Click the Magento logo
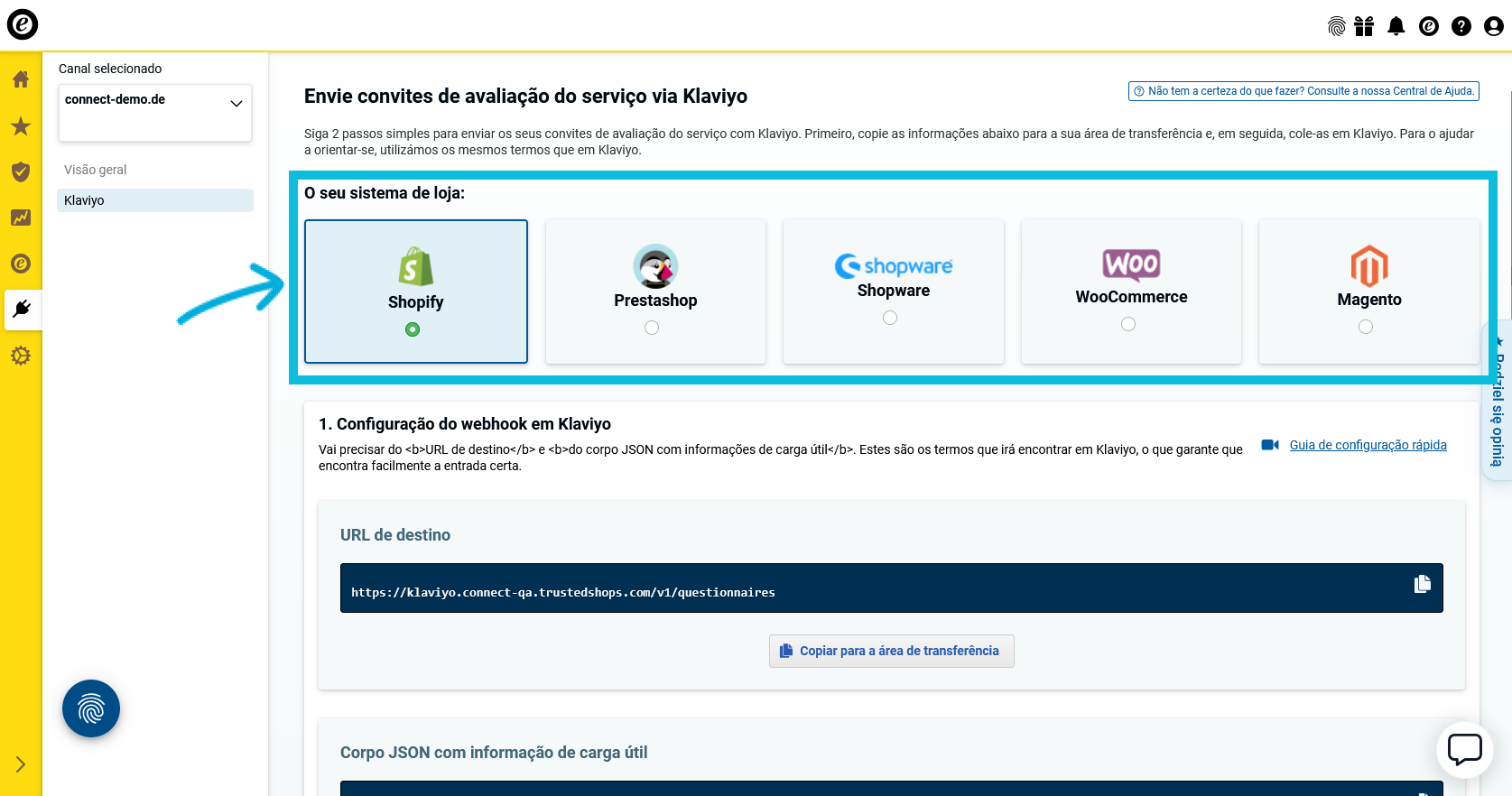The image size is (1512, 796). 1369,266
